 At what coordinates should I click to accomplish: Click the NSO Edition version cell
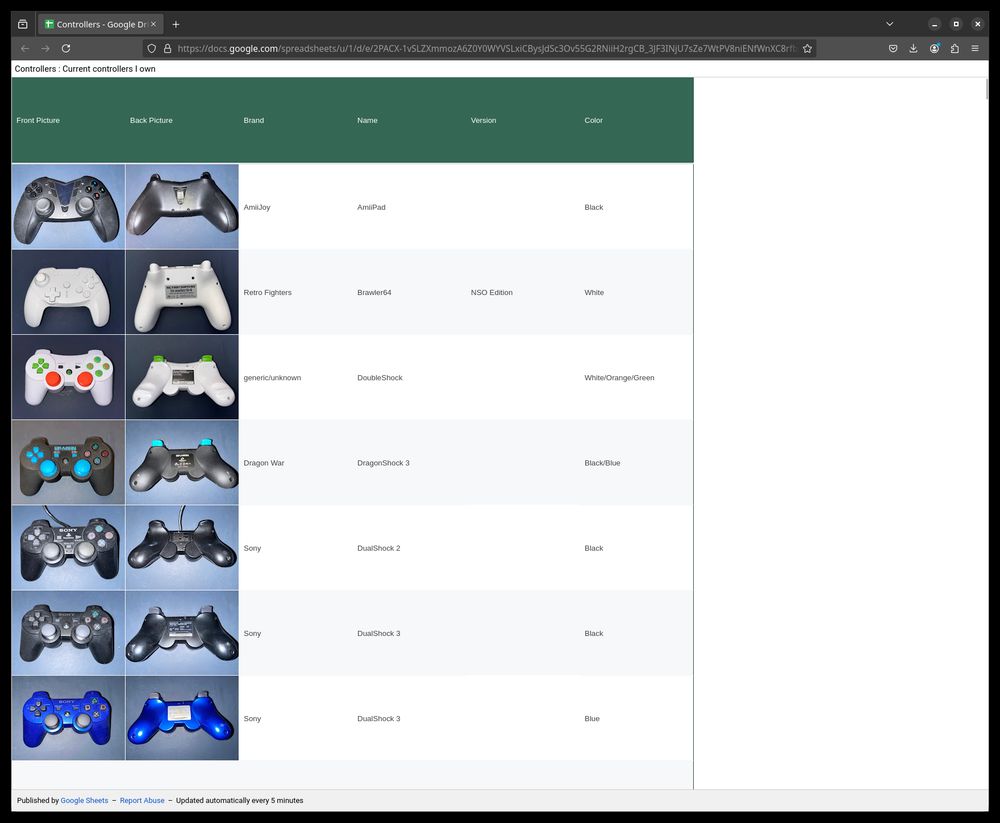[524, 292]
